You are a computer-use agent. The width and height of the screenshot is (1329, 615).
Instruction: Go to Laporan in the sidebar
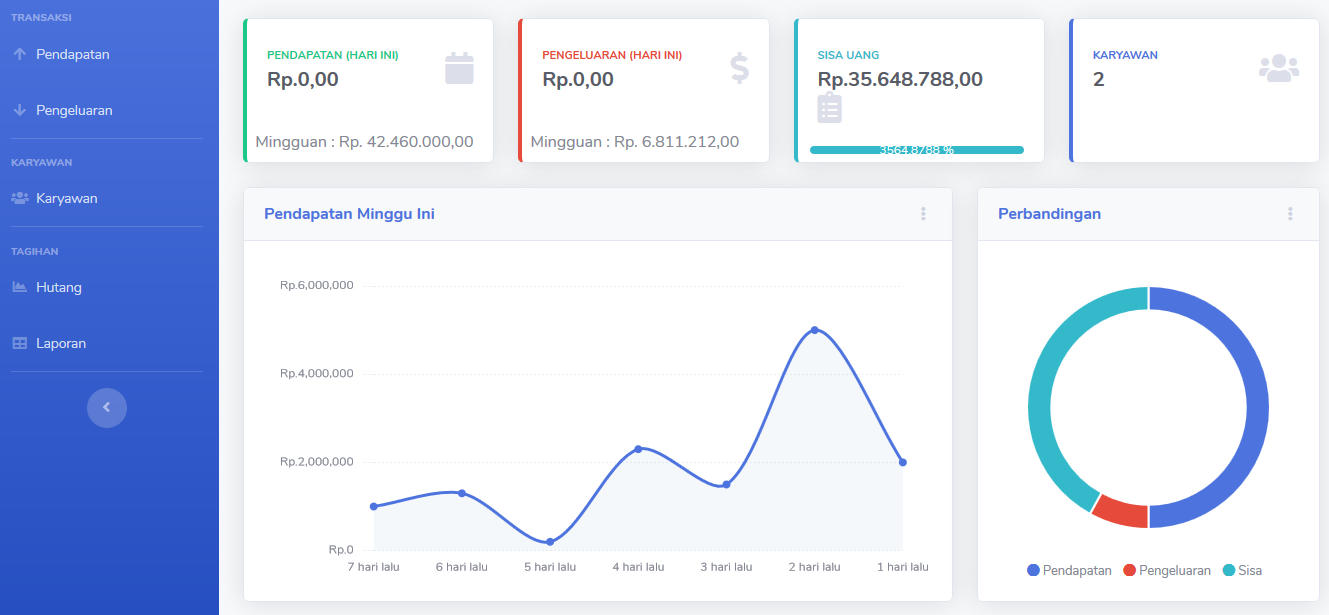61,343
